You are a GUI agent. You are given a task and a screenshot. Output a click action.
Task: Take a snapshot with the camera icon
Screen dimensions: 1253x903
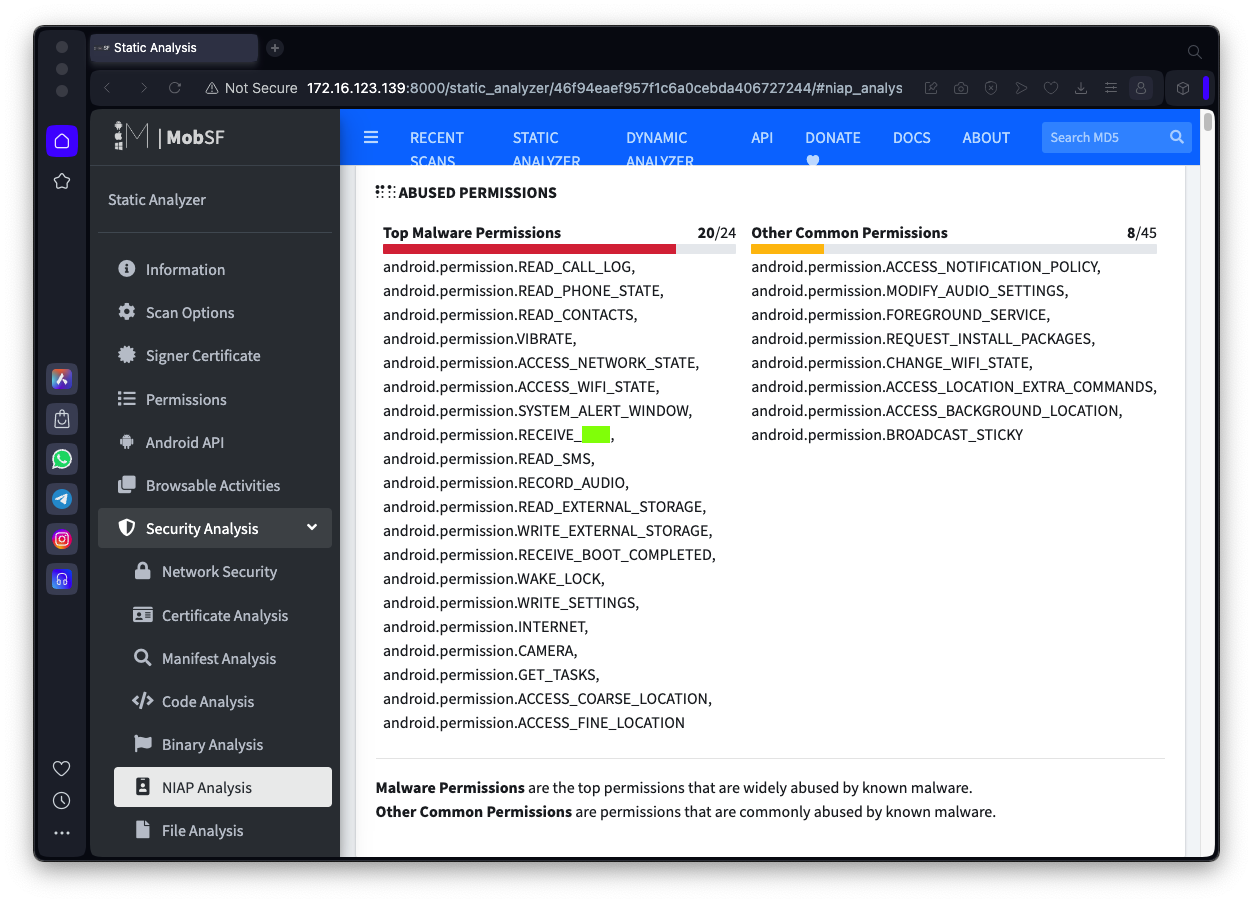(x=961, y=88)
